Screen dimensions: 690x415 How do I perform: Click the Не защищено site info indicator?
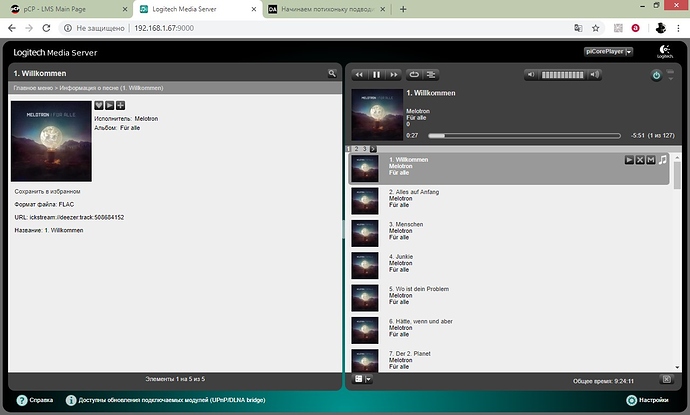95,28
